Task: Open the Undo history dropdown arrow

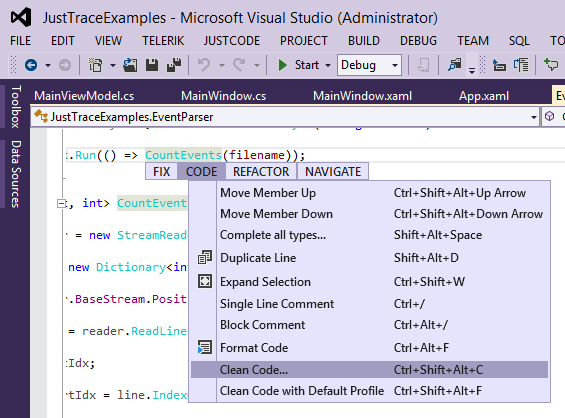Action: point(222,66)
